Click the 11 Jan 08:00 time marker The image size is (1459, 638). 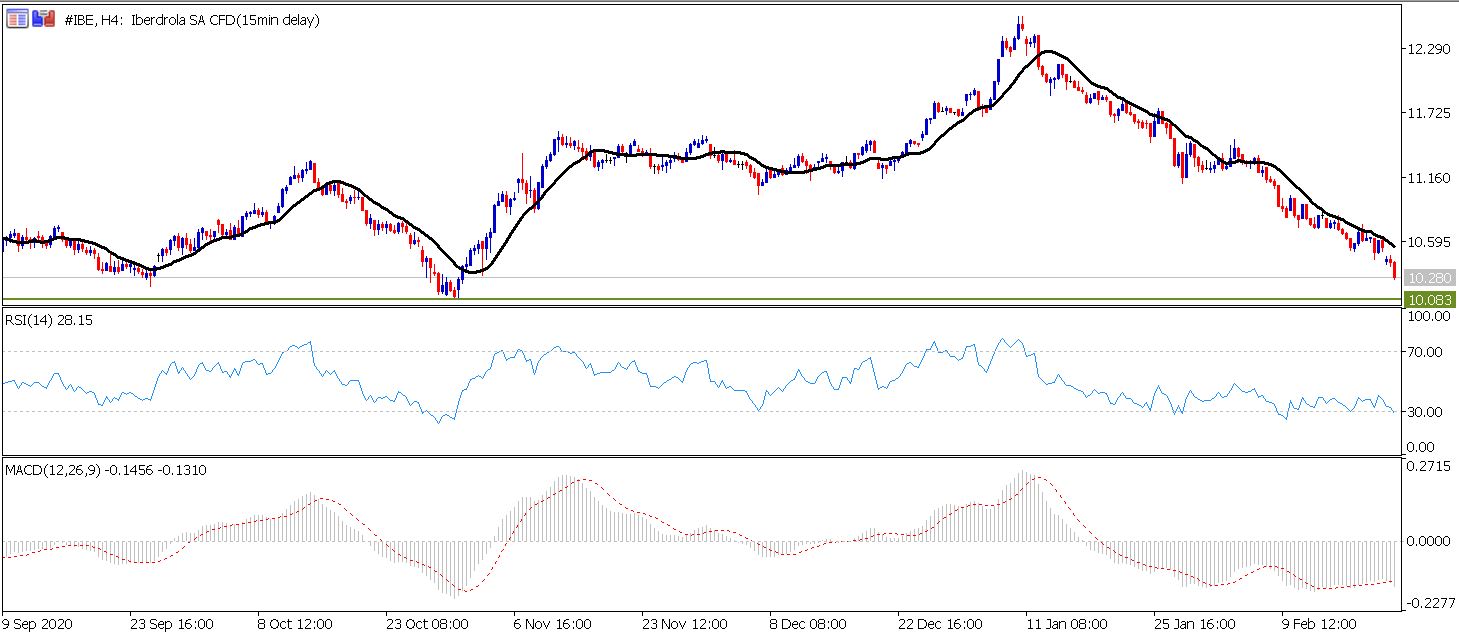coord(1069,624)
